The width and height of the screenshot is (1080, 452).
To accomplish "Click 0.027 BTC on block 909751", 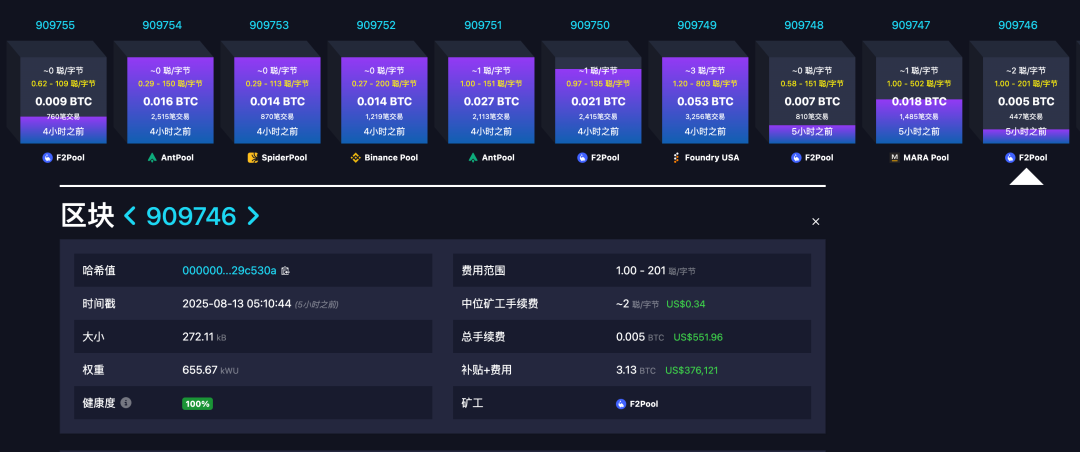I will [491, 101].
